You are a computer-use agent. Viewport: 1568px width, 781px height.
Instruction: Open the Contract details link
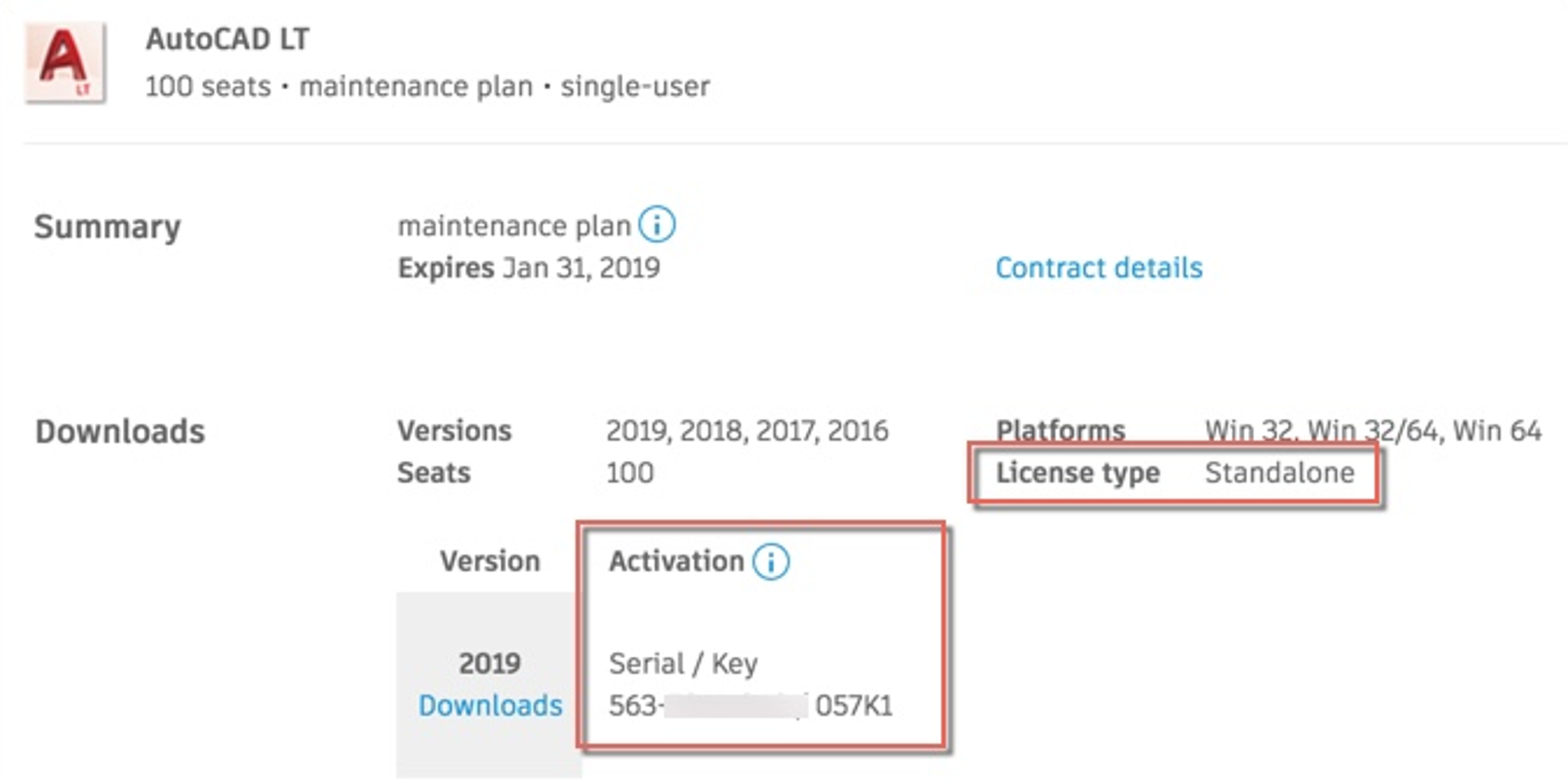tap(1099, 267)
